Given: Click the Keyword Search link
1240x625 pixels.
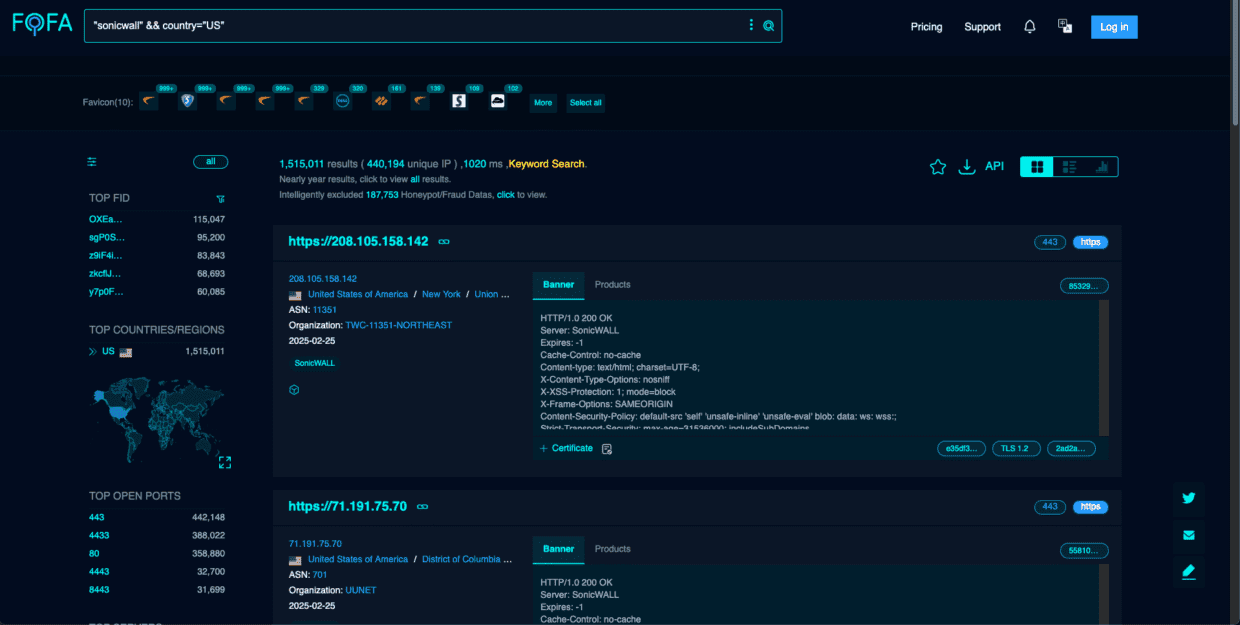Looking at the screenshot, I should coord(547,164).
